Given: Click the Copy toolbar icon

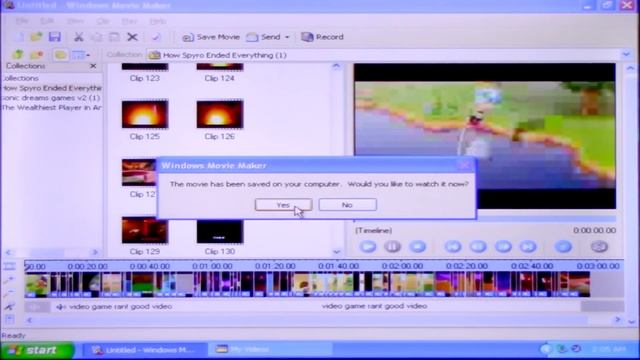Looking at the screenshot, I should [x=97, y=37].
